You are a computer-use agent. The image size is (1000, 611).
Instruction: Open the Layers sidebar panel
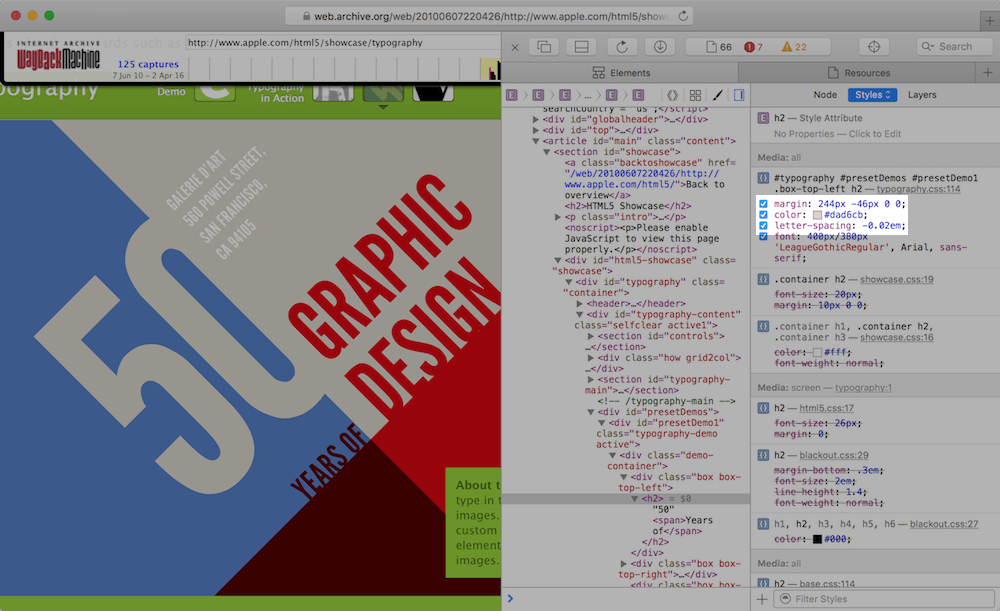click(x=922, y=94)
